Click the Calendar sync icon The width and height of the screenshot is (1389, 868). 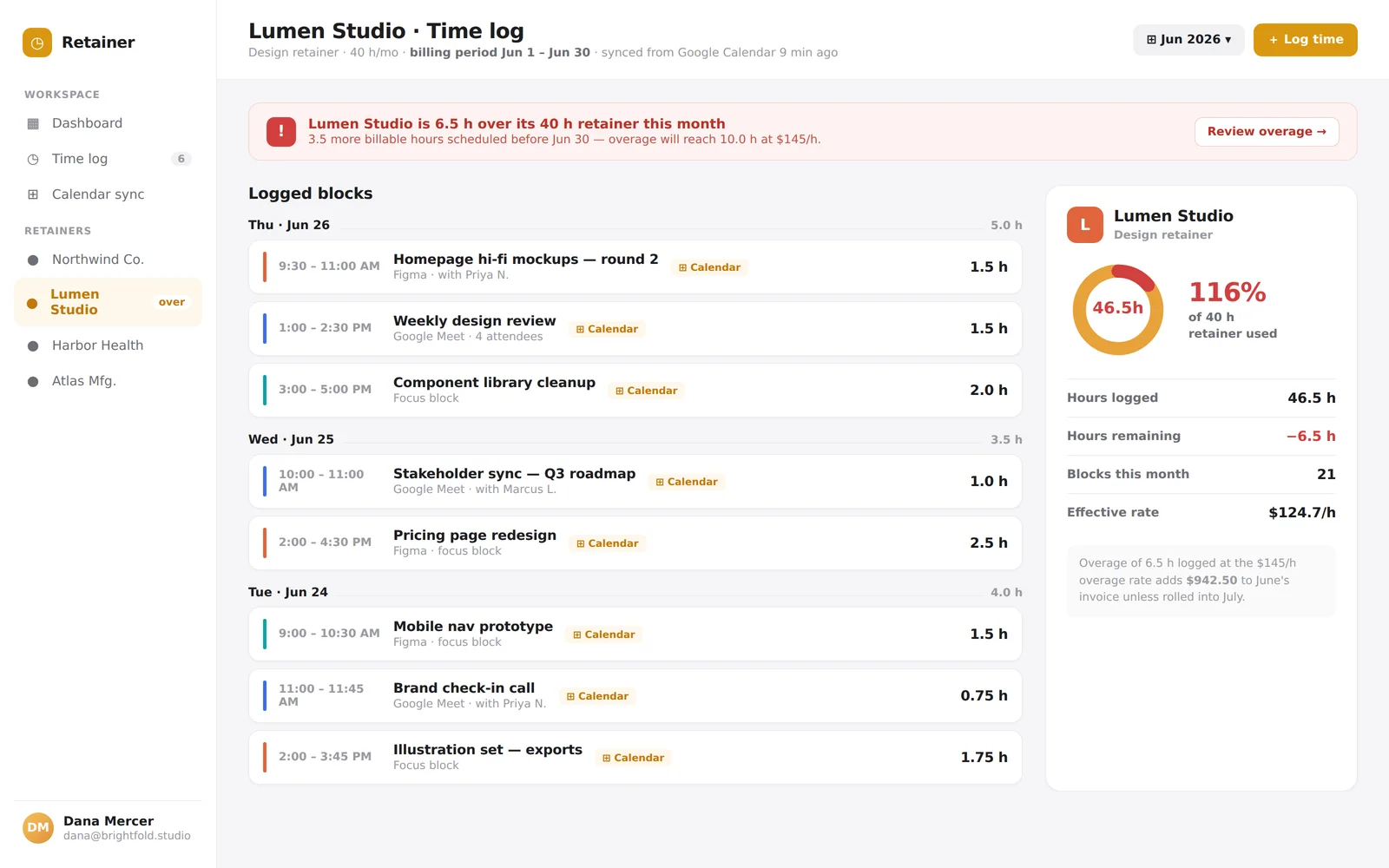33,194
